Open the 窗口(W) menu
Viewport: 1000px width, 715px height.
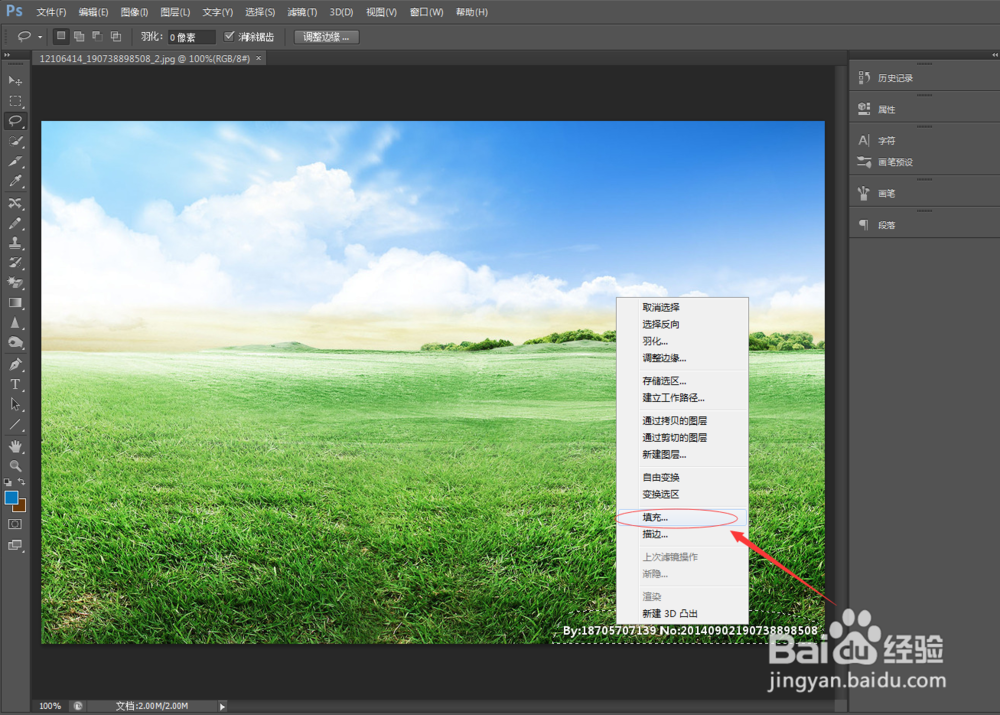(x=426, y=12)
